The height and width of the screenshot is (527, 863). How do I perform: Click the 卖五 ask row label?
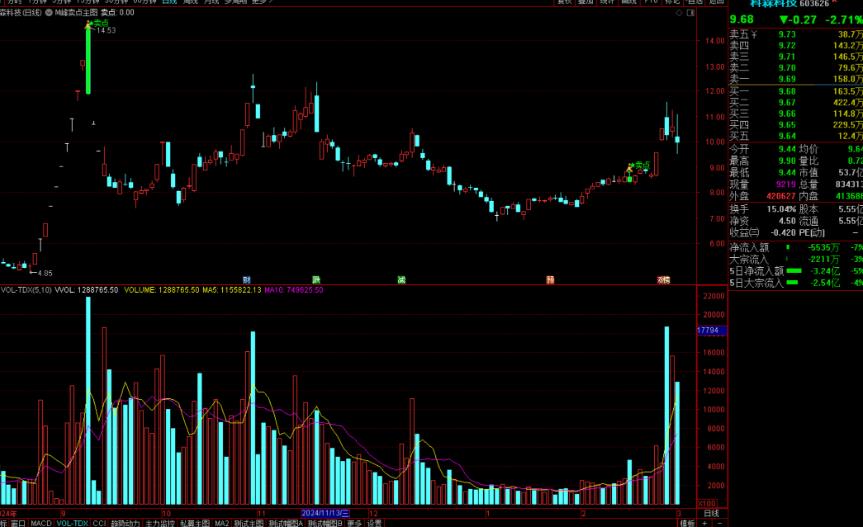coord(739,34)
